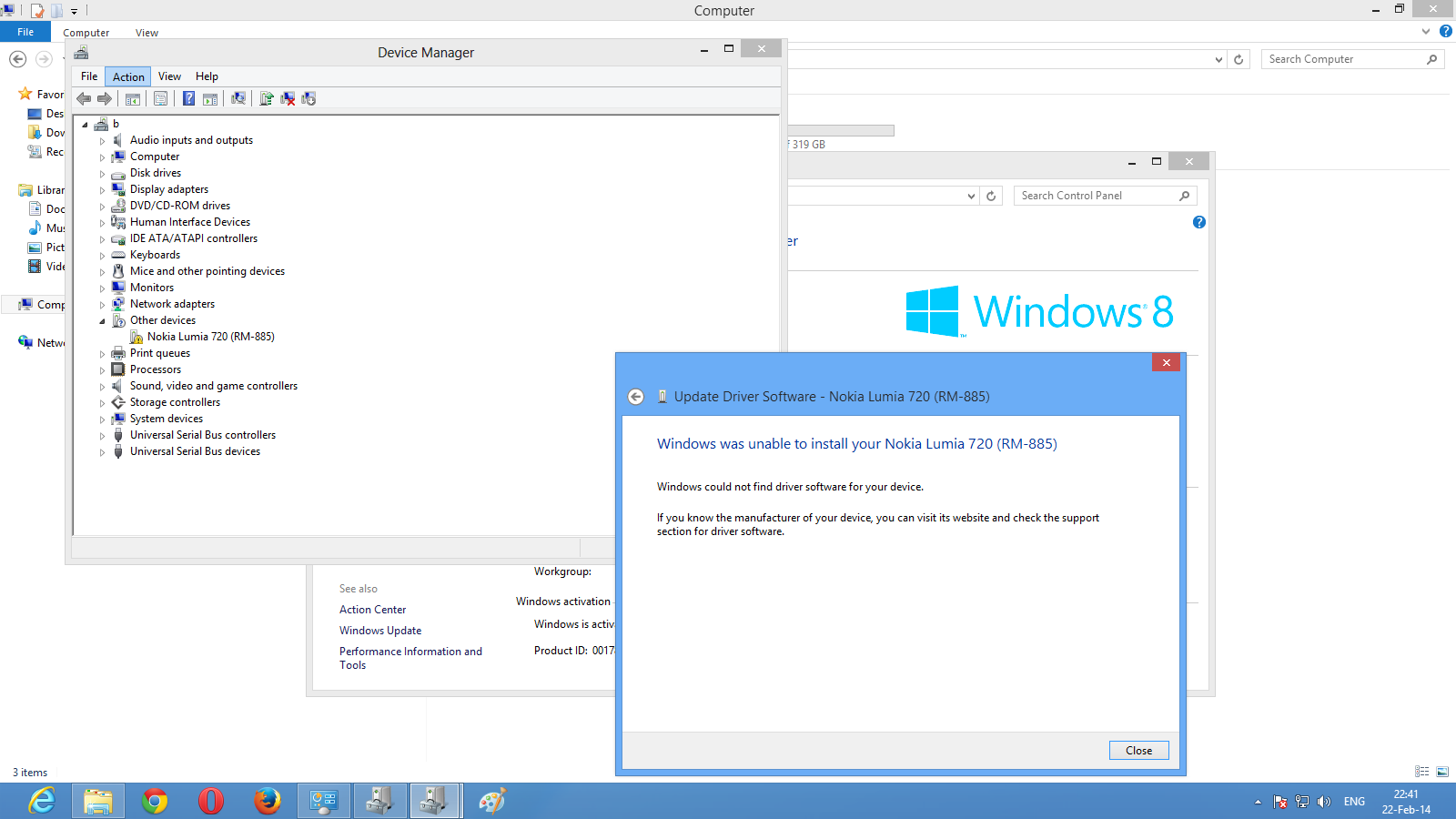
Task: Click the Update Driver Software toolbar icon
Action: (x=266, y=98)
